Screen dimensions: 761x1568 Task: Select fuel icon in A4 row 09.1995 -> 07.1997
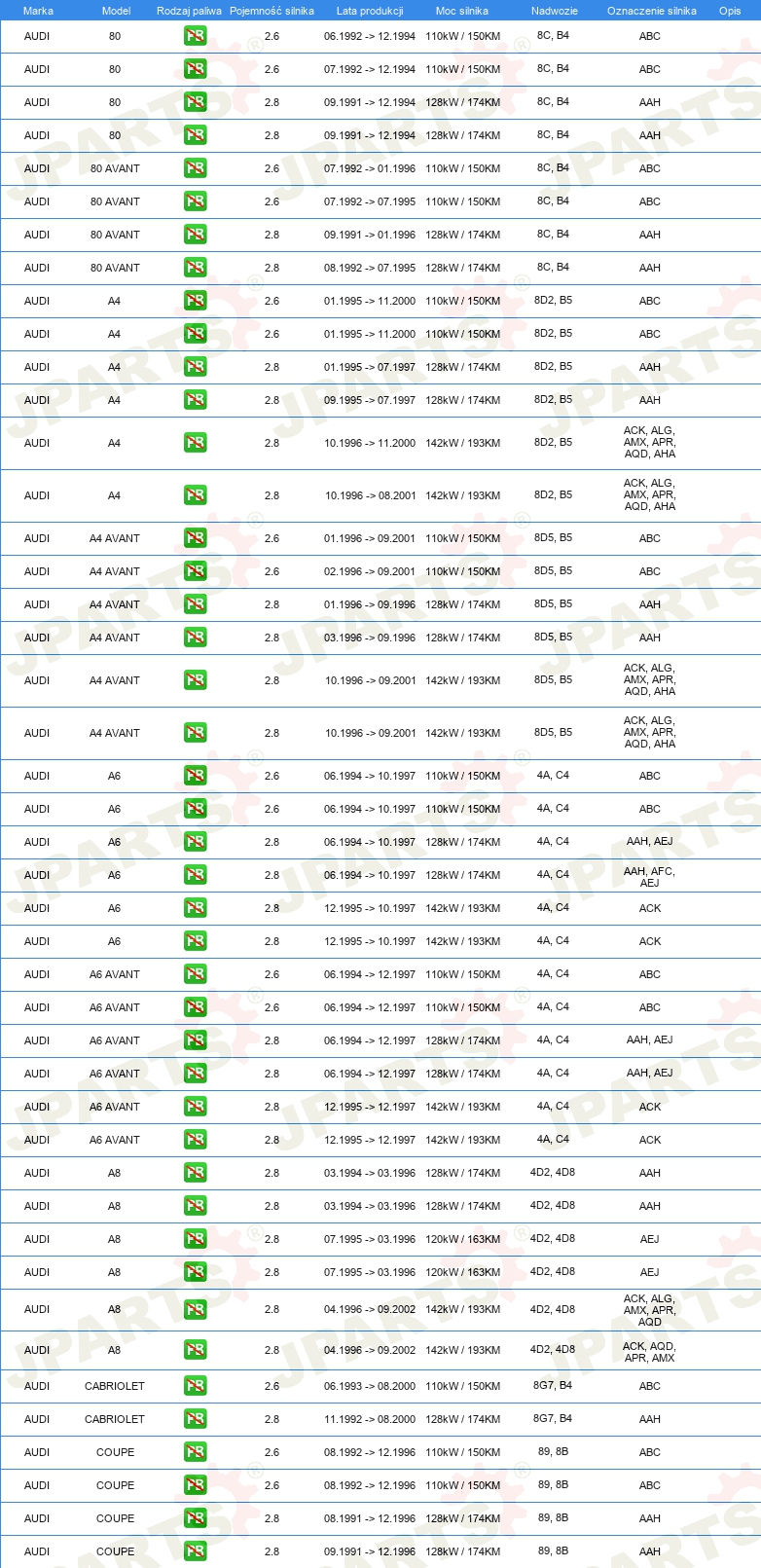196,400
